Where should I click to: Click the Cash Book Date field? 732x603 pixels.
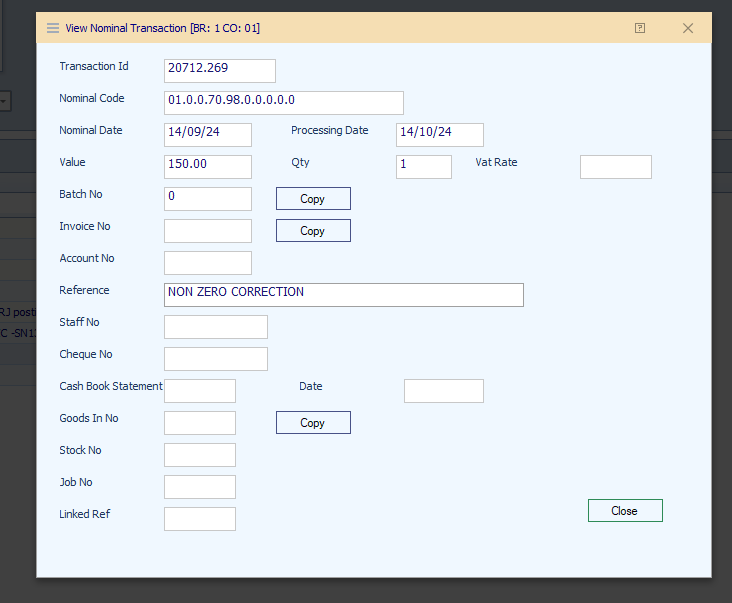coord(444,391)
